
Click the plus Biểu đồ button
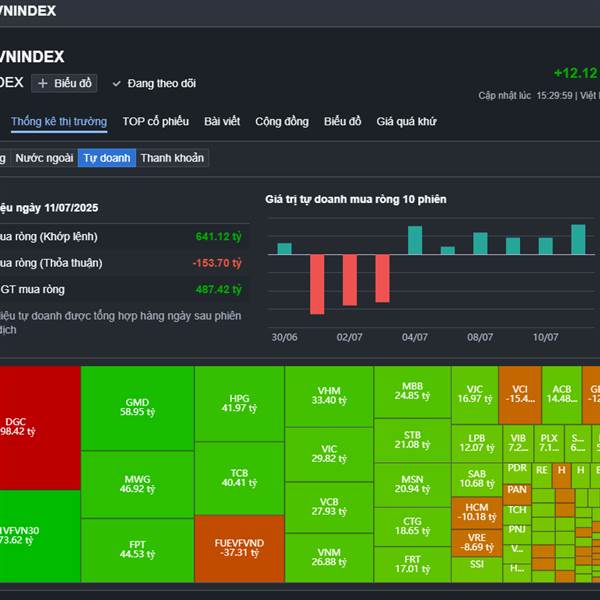point(64,83)
